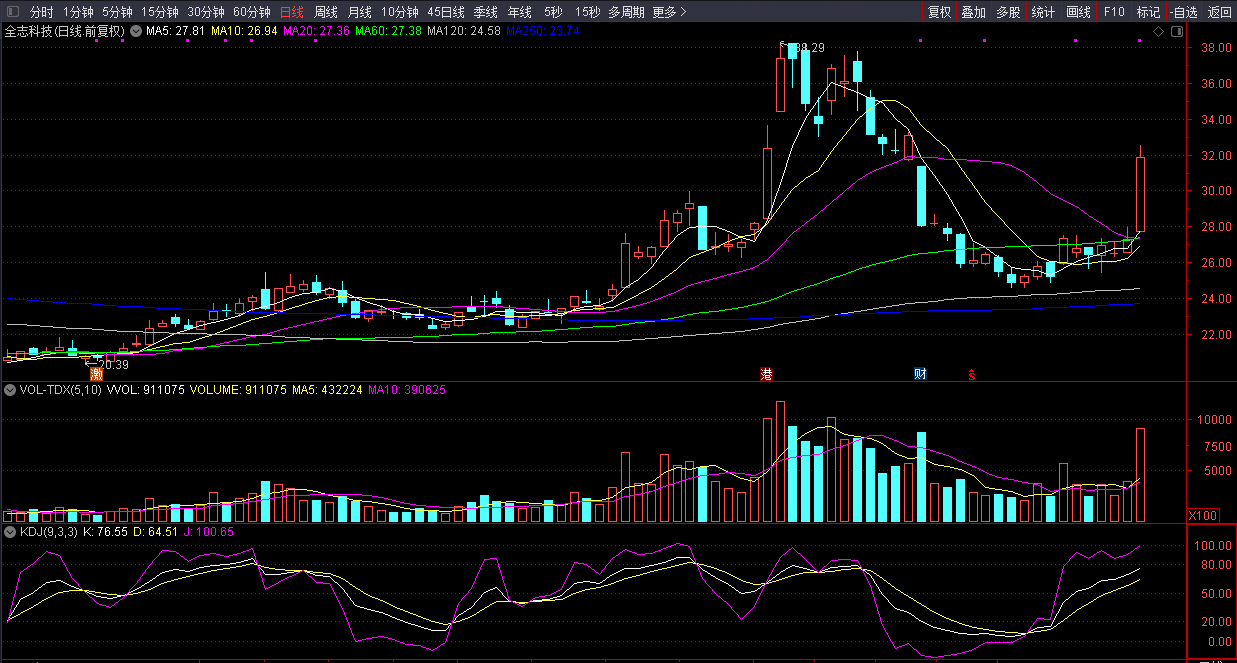Click the X100 volume unit label
Viewport: 1237px width, 663px height.
1202,515
